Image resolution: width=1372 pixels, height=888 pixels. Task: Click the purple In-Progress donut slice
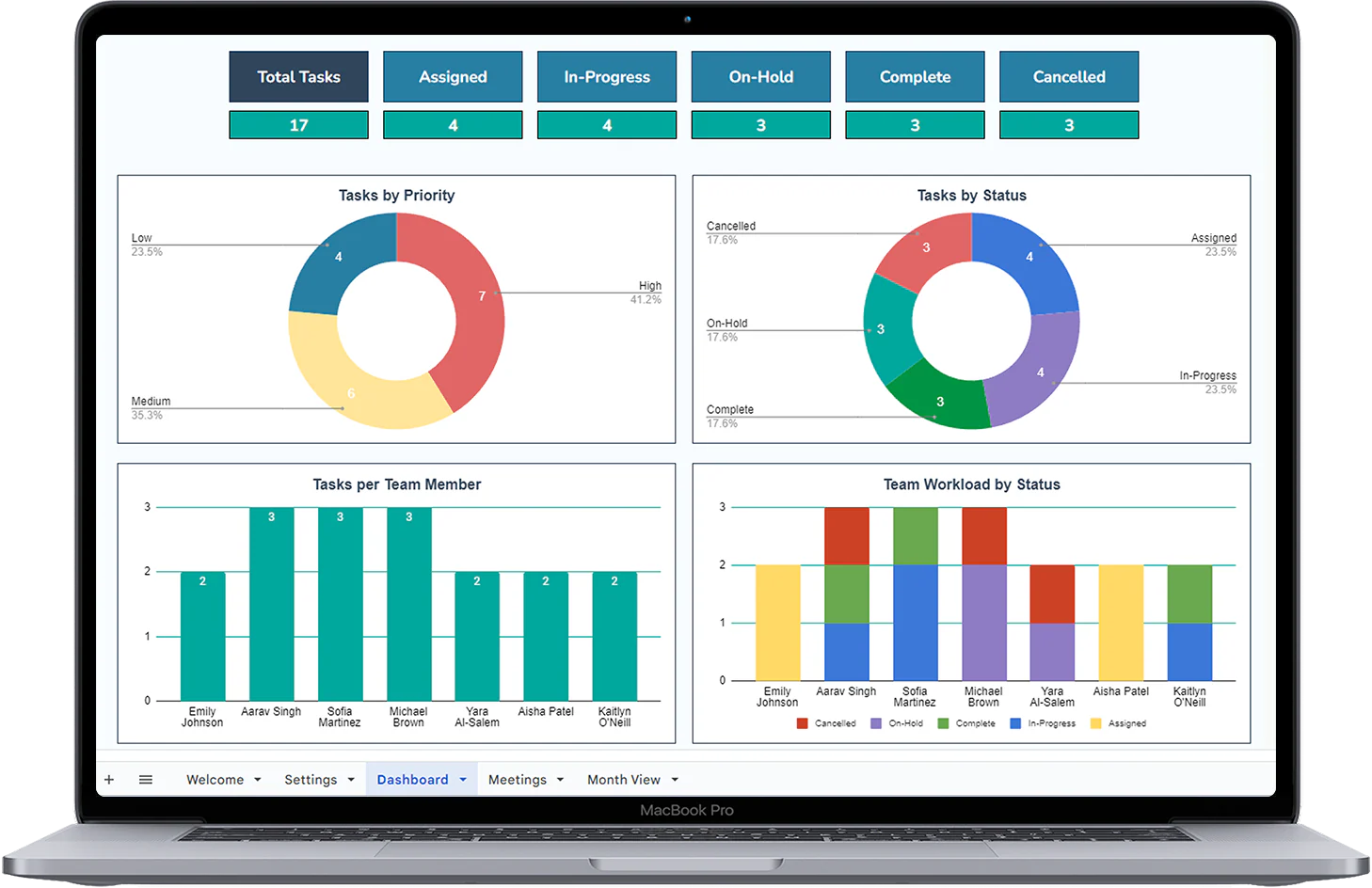click(x=1035, y=372)
